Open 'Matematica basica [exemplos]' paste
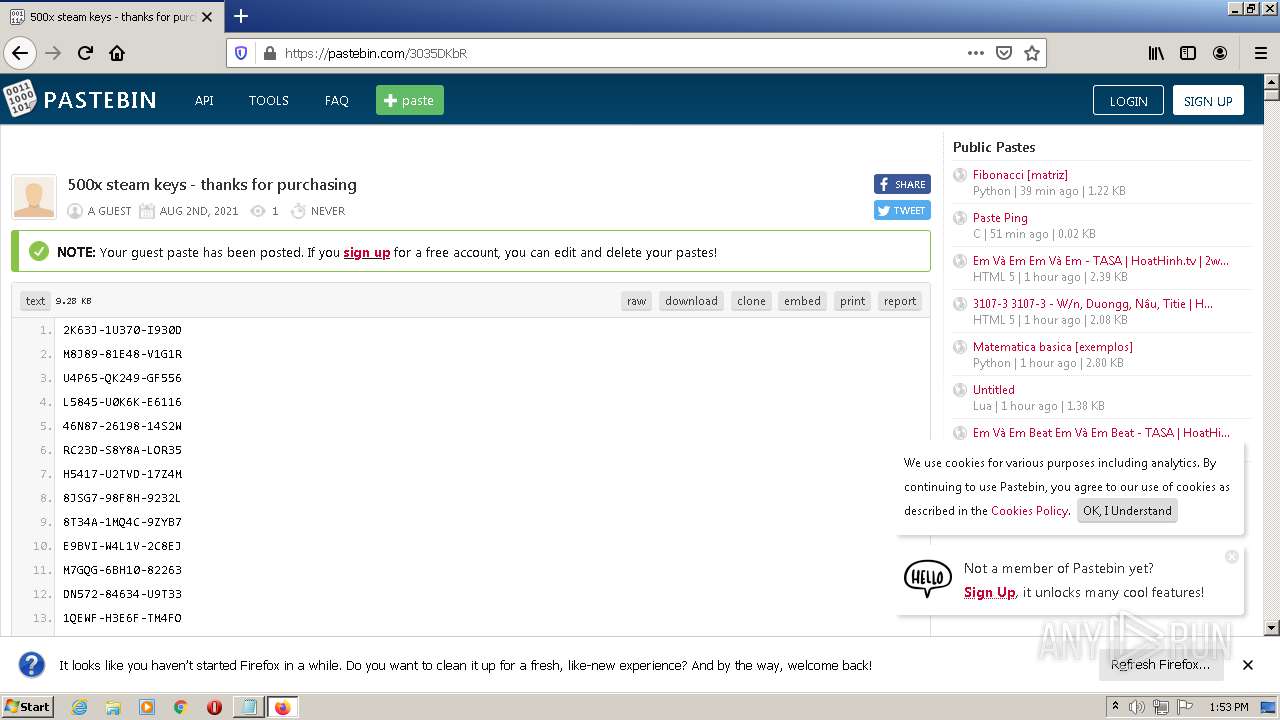Viewport: 1280px width, 720px height. click(x=1053, y=346)
